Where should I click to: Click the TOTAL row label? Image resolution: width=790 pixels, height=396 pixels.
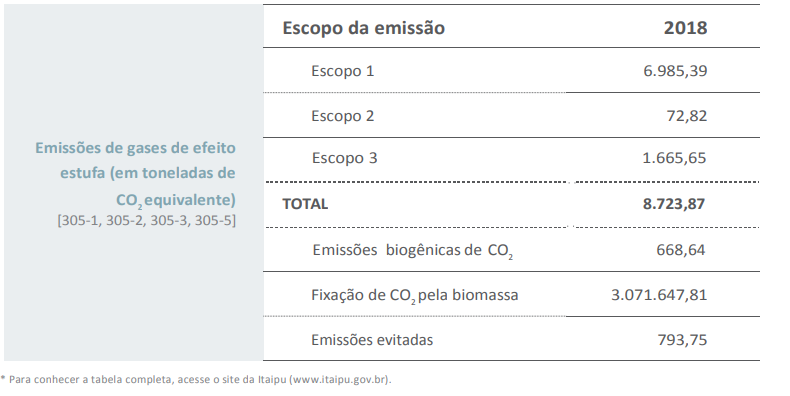[305, 204]
